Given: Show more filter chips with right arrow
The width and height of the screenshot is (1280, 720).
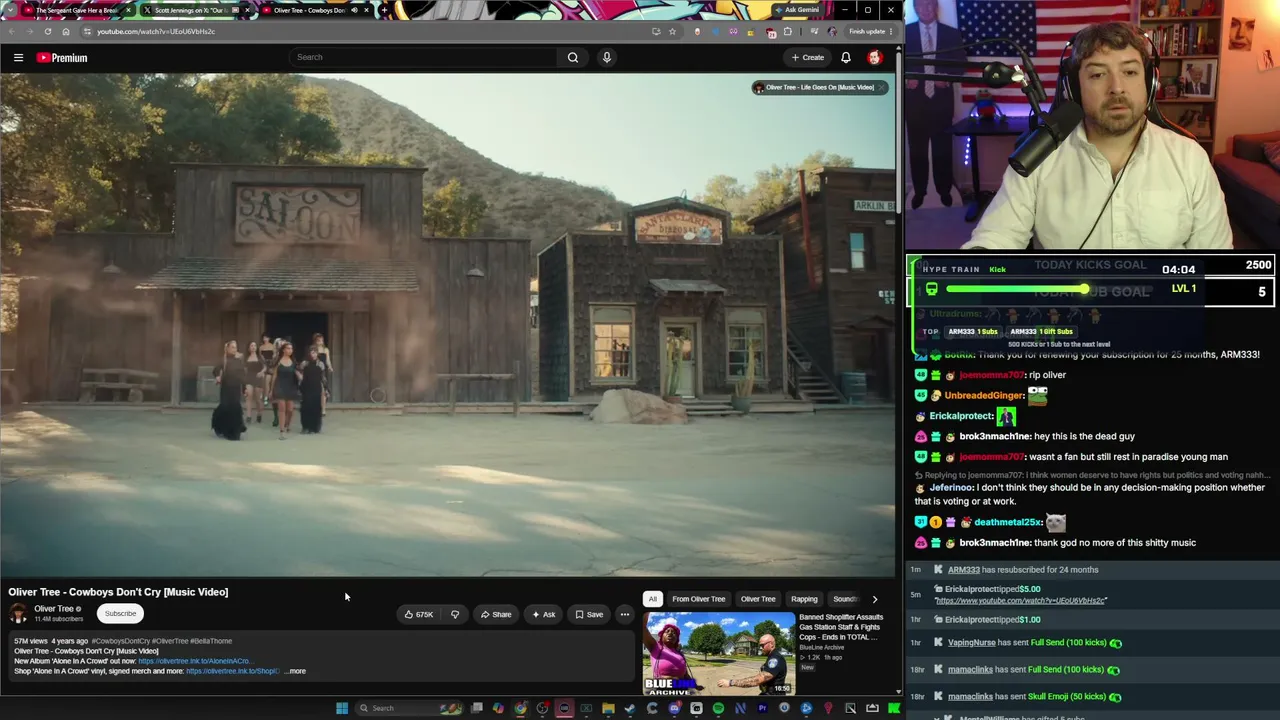Looking at the screenshot, I should (875, 599).
